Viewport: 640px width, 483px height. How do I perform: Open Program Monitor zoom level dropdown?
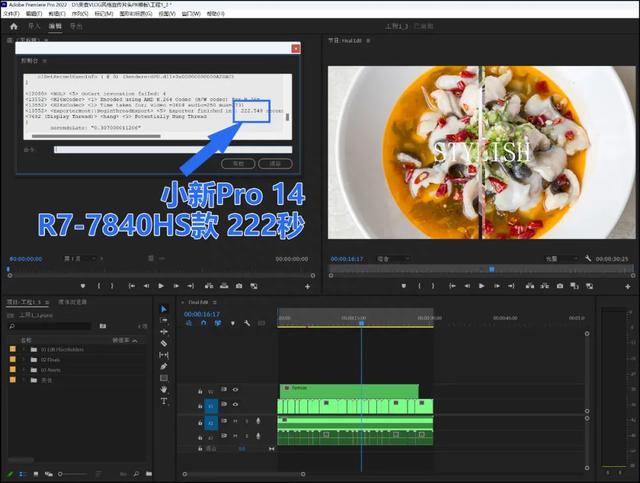393,259
